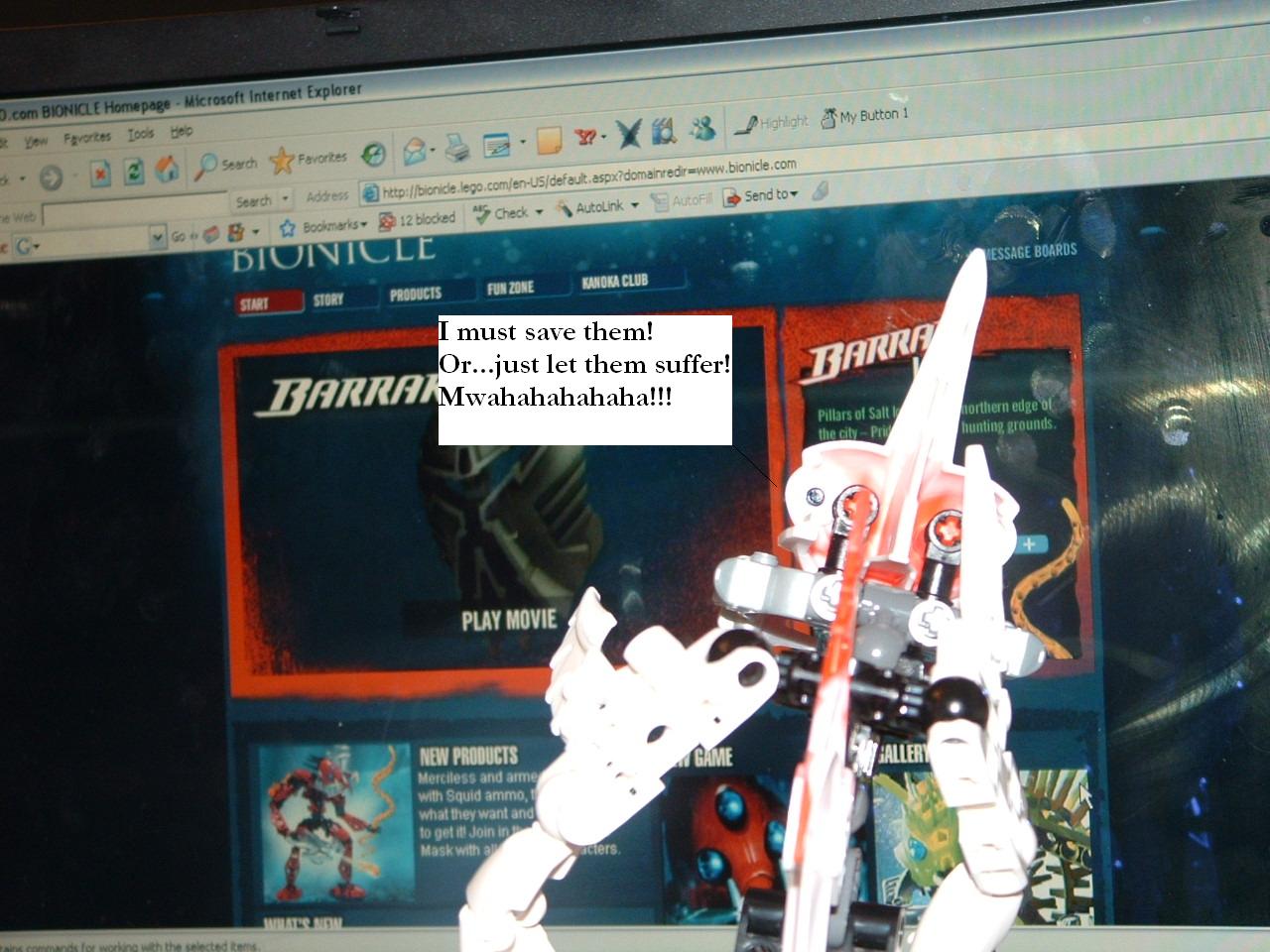Expand the Mail icon dropdown arrow

pos(434,152)
